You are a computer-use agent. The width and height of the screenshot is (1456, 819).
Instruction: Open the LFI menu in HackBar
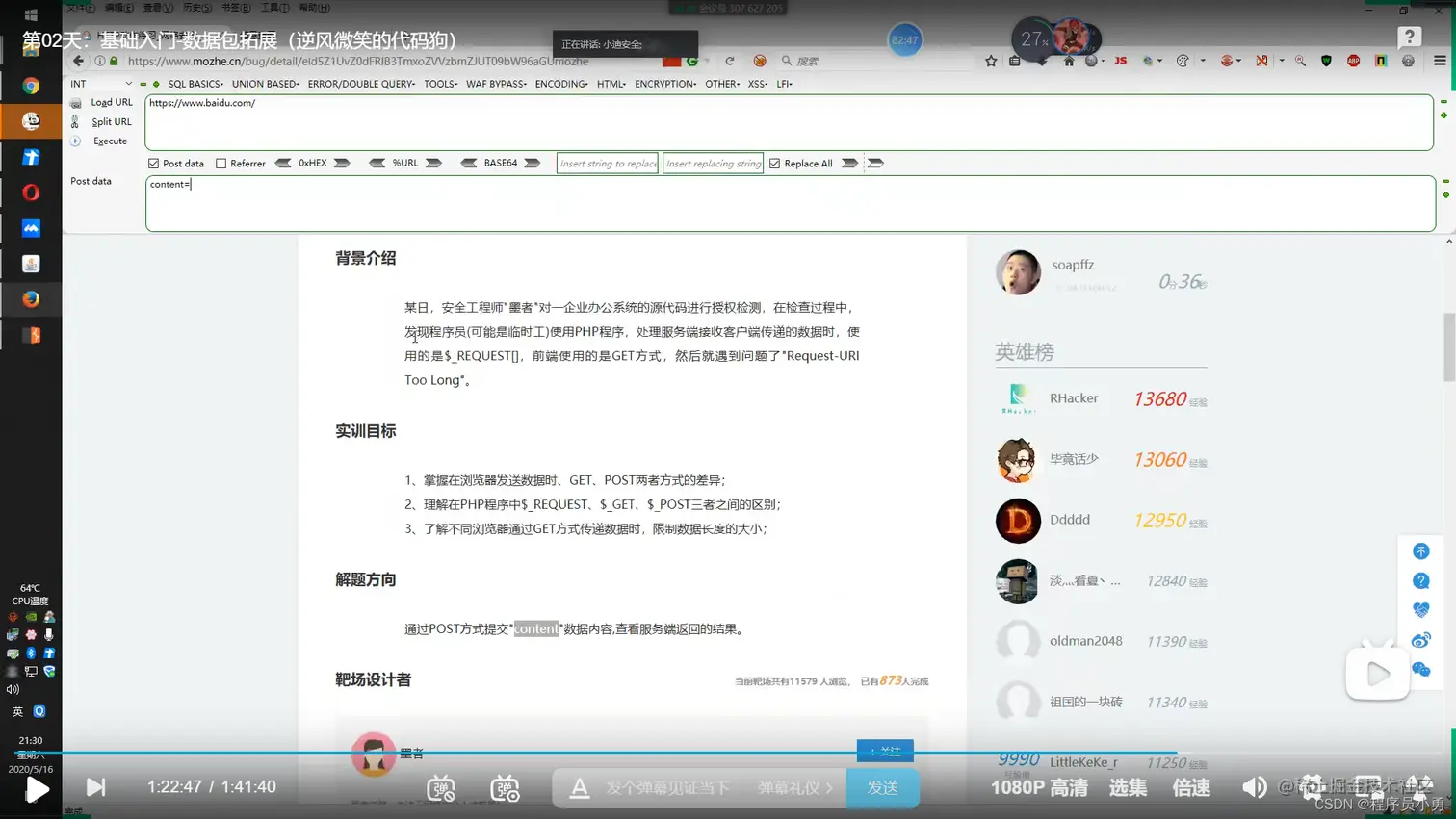pos(785,84)
